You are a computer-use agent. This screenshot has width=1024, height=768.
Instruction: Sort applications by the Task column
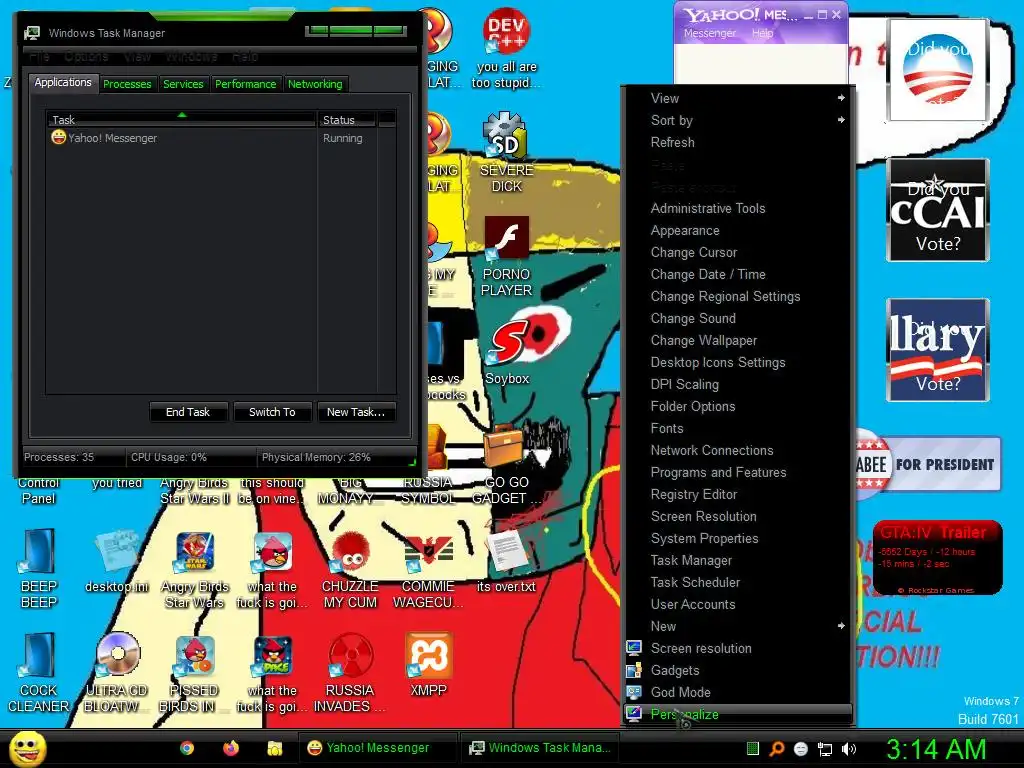[x=182, y=120]
